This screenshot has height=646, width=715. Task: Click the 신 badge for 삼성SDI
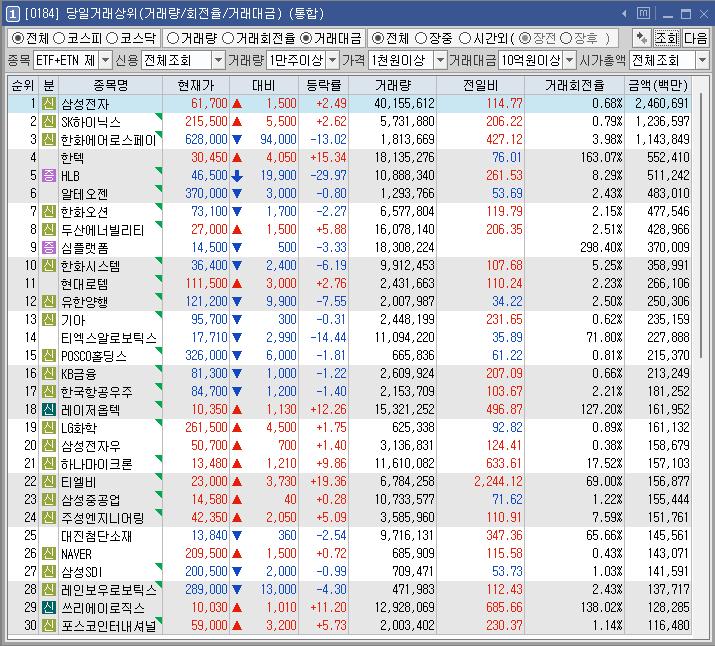pyautogui.click(x=49, y=572)
